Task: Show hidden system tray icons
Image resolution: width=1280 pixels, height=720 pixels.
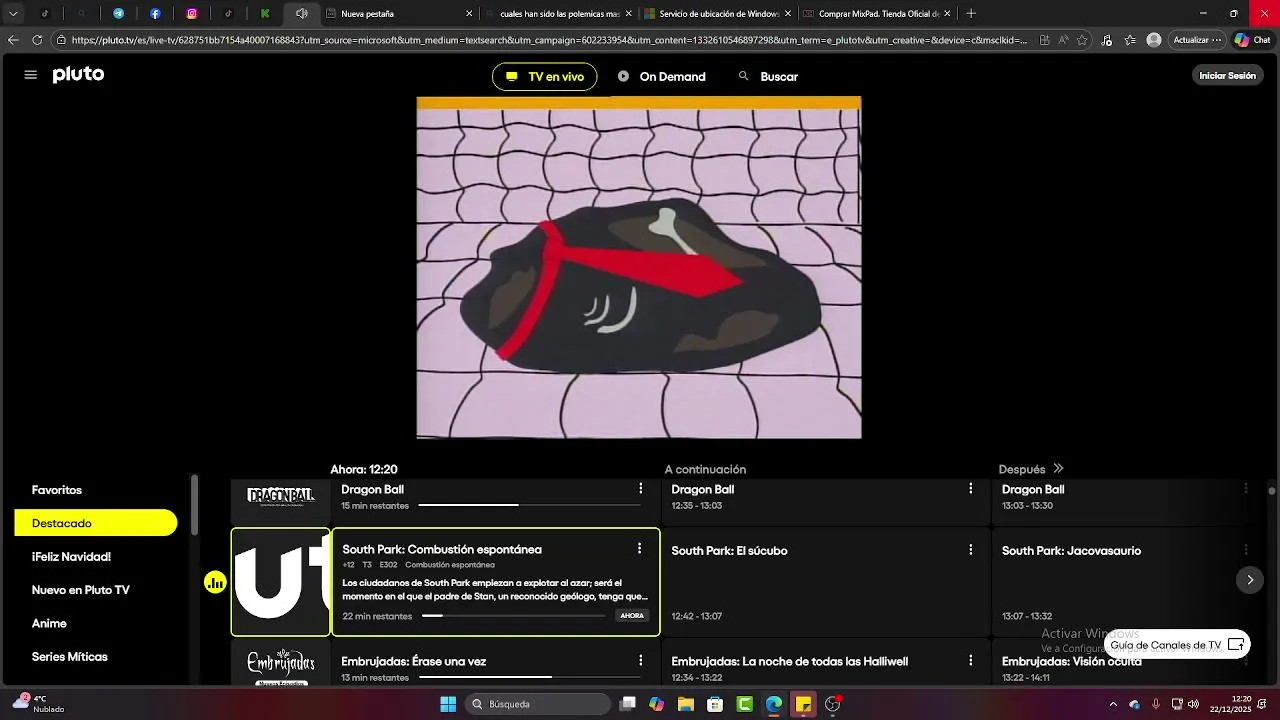Action: 1113,704
